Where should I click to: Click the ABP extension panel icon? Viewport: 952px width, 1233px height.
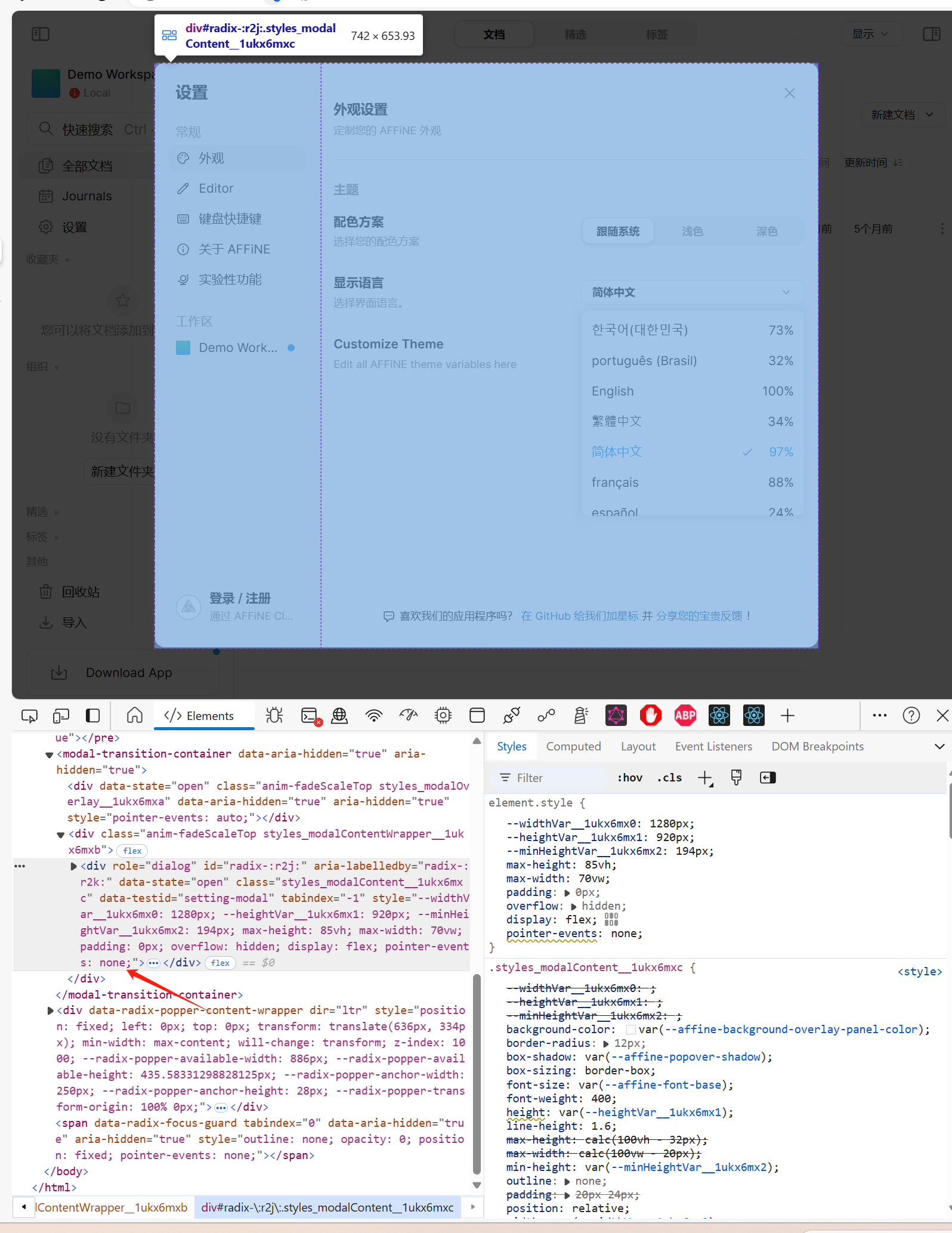(x=685, y=715)
